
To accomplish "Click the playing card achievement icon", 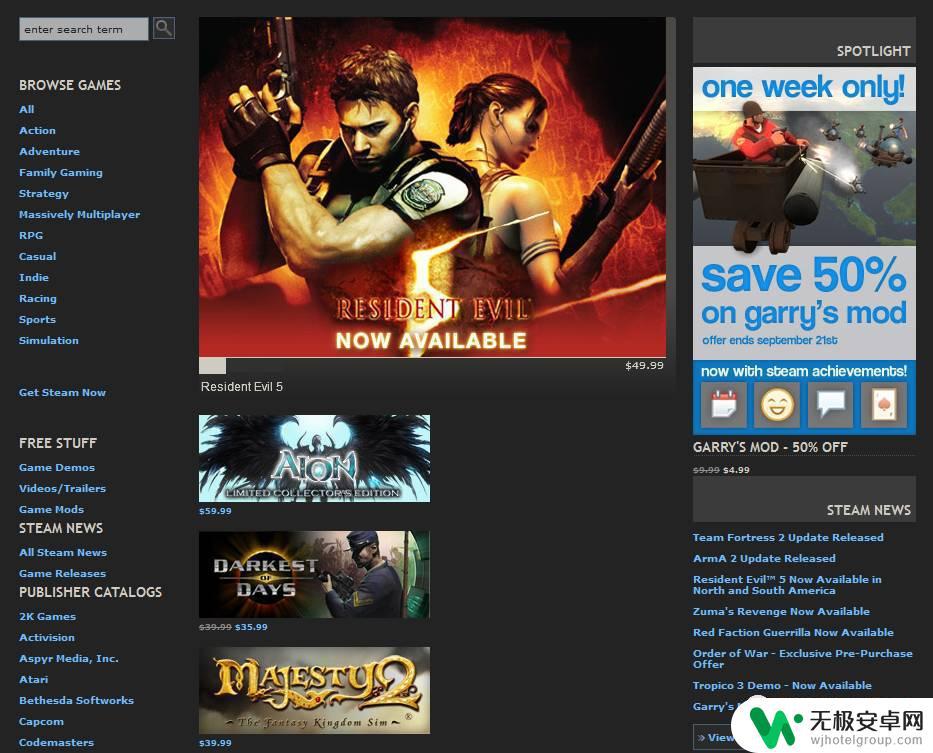I will (x=884, y=405).
